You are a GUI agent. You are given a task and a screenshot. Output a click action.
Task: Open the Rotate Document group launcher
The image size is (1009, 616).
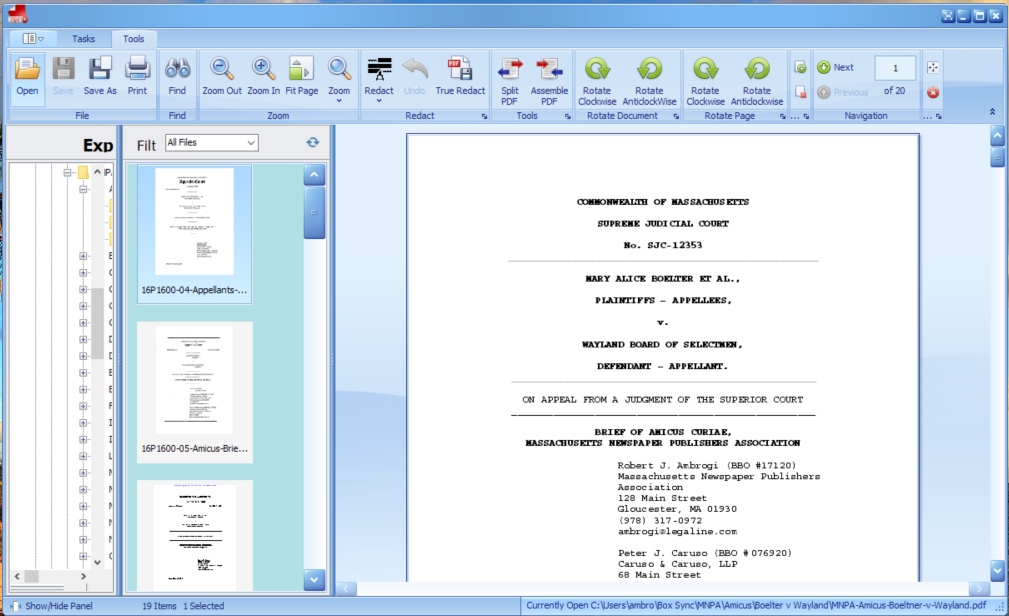click(676, 117)
